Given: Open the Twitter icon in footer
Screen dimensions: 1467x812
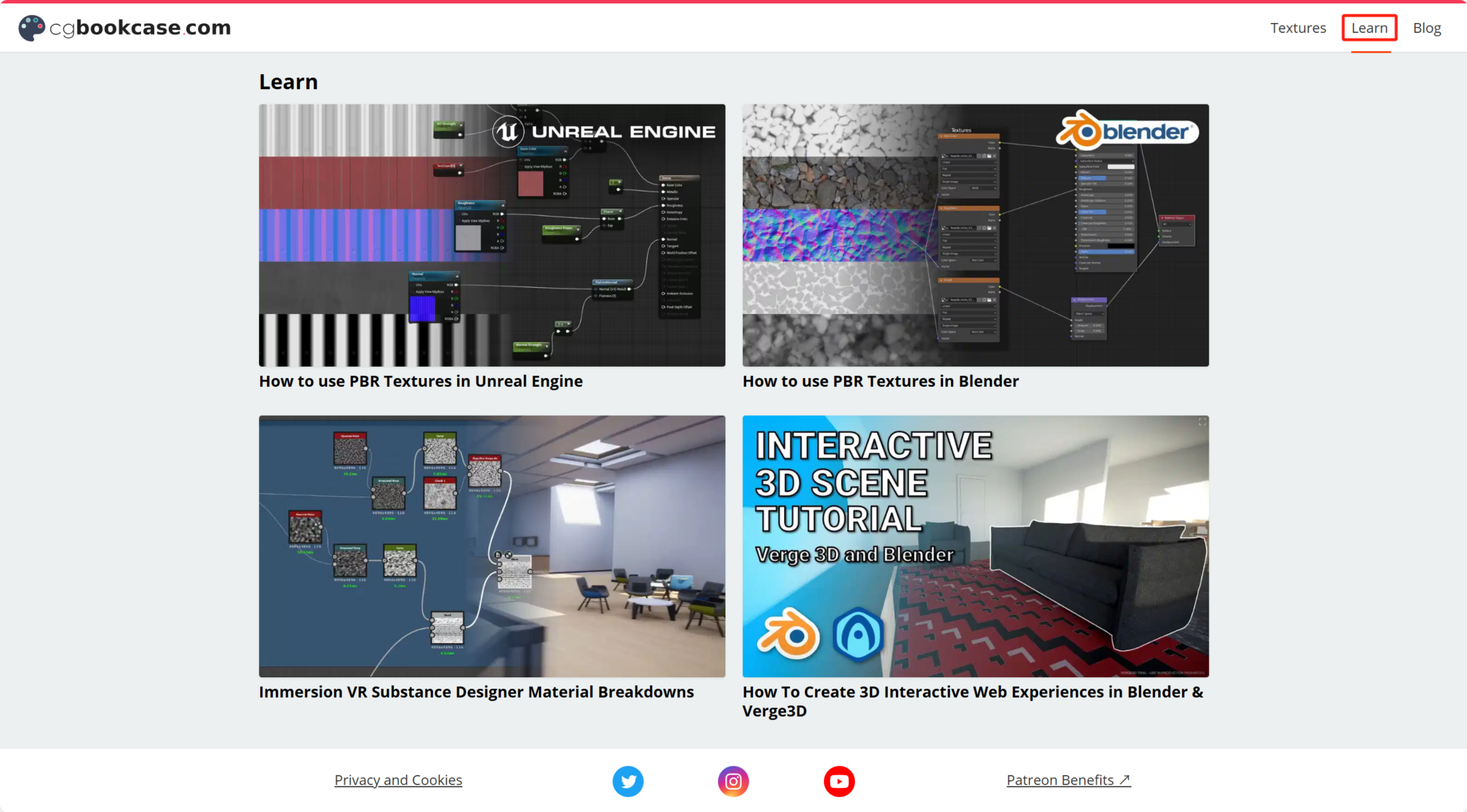Looking at the screenshot, I should pos(628,781).
